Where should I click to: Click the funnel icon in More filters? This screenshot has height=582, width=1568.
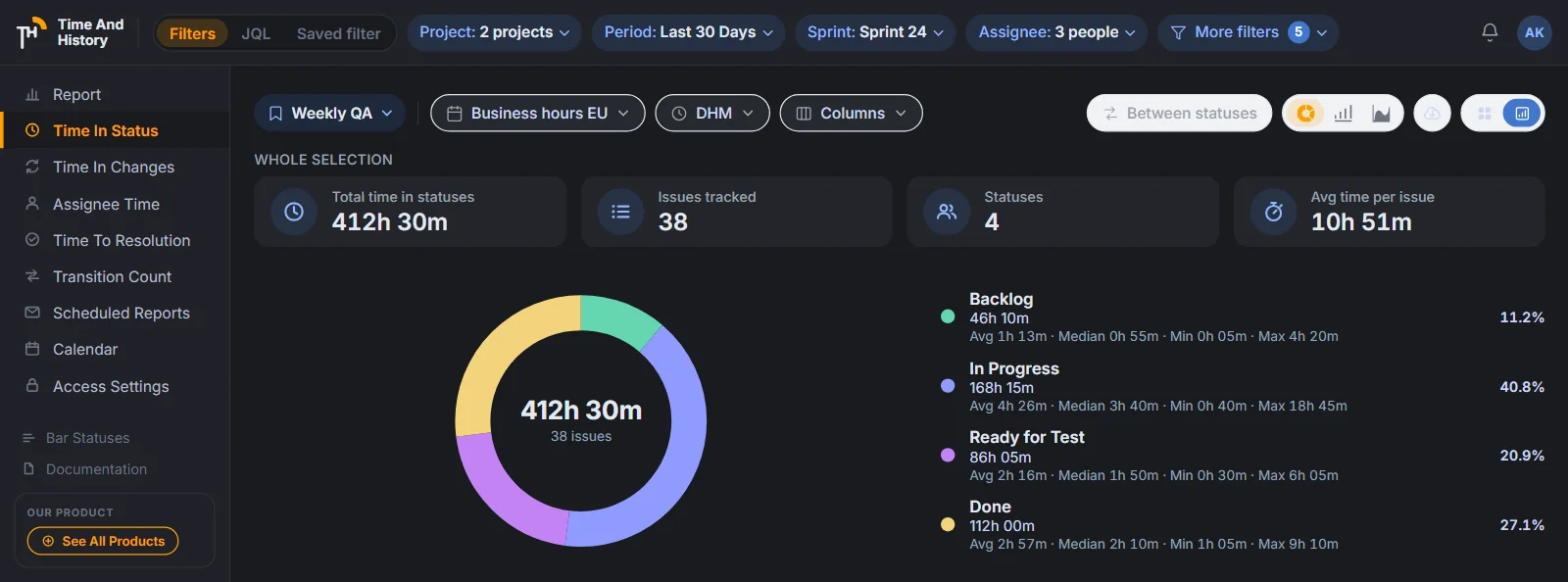pyautogui.click(x=1178, y=32)
